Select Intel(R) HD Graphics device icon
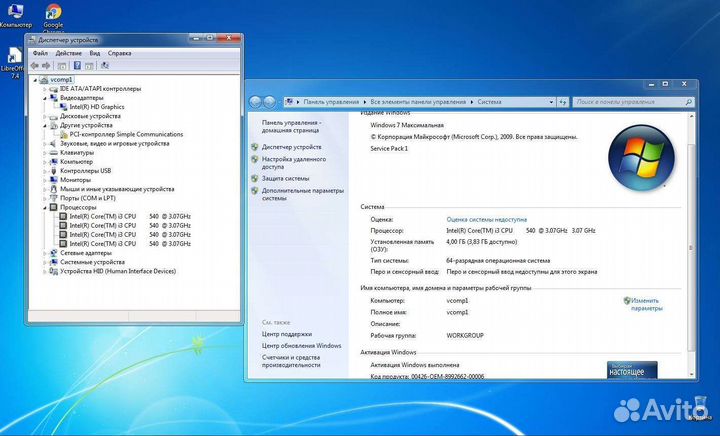720x436 pixels. [63, 107]
